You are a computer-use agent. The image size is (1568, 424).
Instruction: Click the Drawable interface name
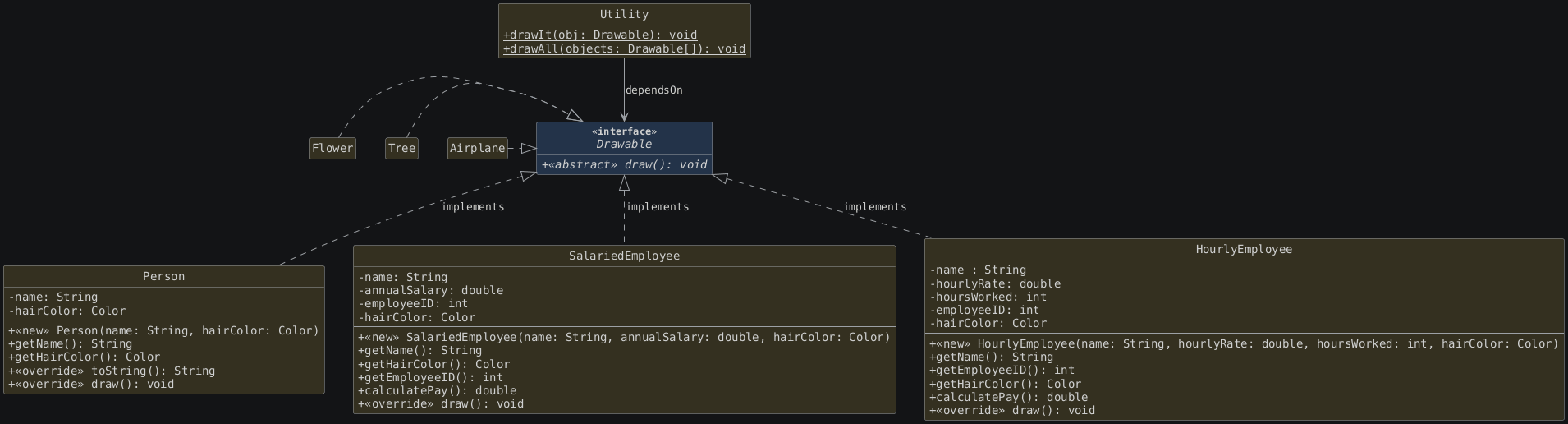coord(624,144)
